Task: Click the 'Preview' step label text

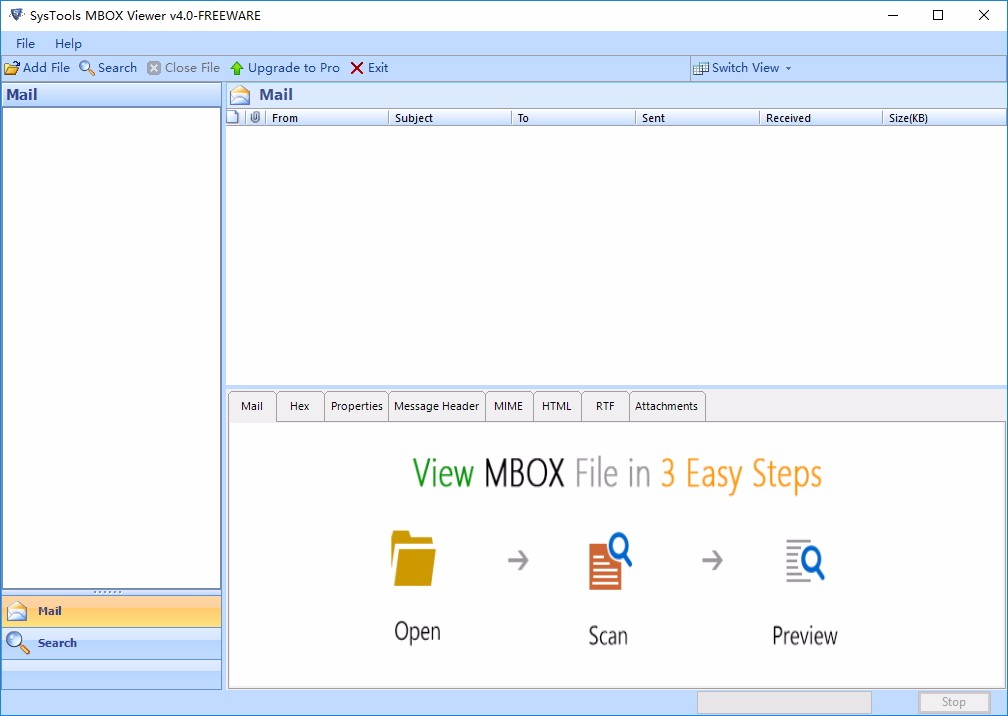Action: 805,636
